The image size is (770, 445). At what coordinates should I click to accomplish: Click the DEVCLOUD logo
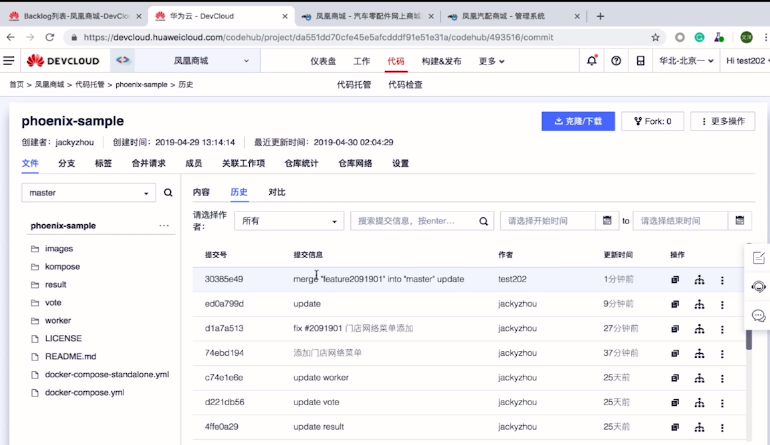point(63,61)
